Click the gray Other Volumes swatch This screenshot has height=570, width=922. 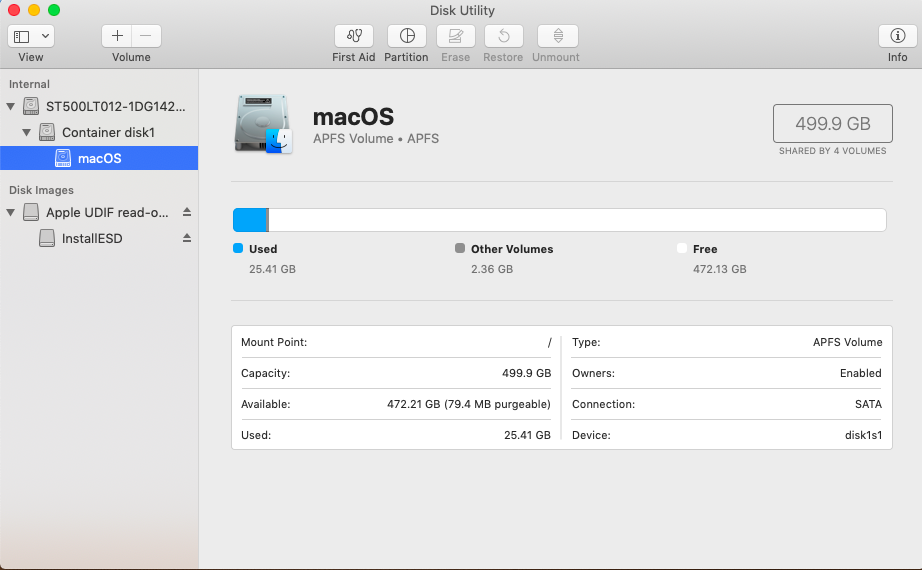(x=460, y=248)
